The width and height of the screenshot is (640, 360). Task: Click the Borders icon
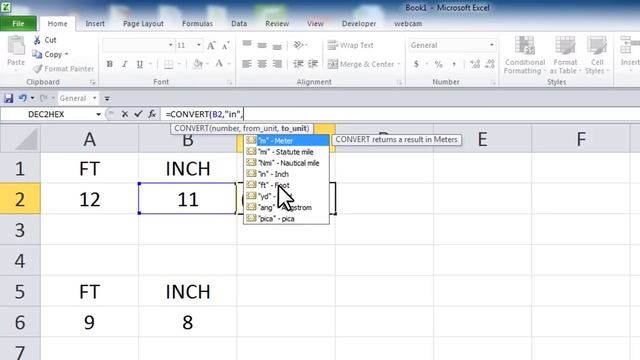click(168, 64)
